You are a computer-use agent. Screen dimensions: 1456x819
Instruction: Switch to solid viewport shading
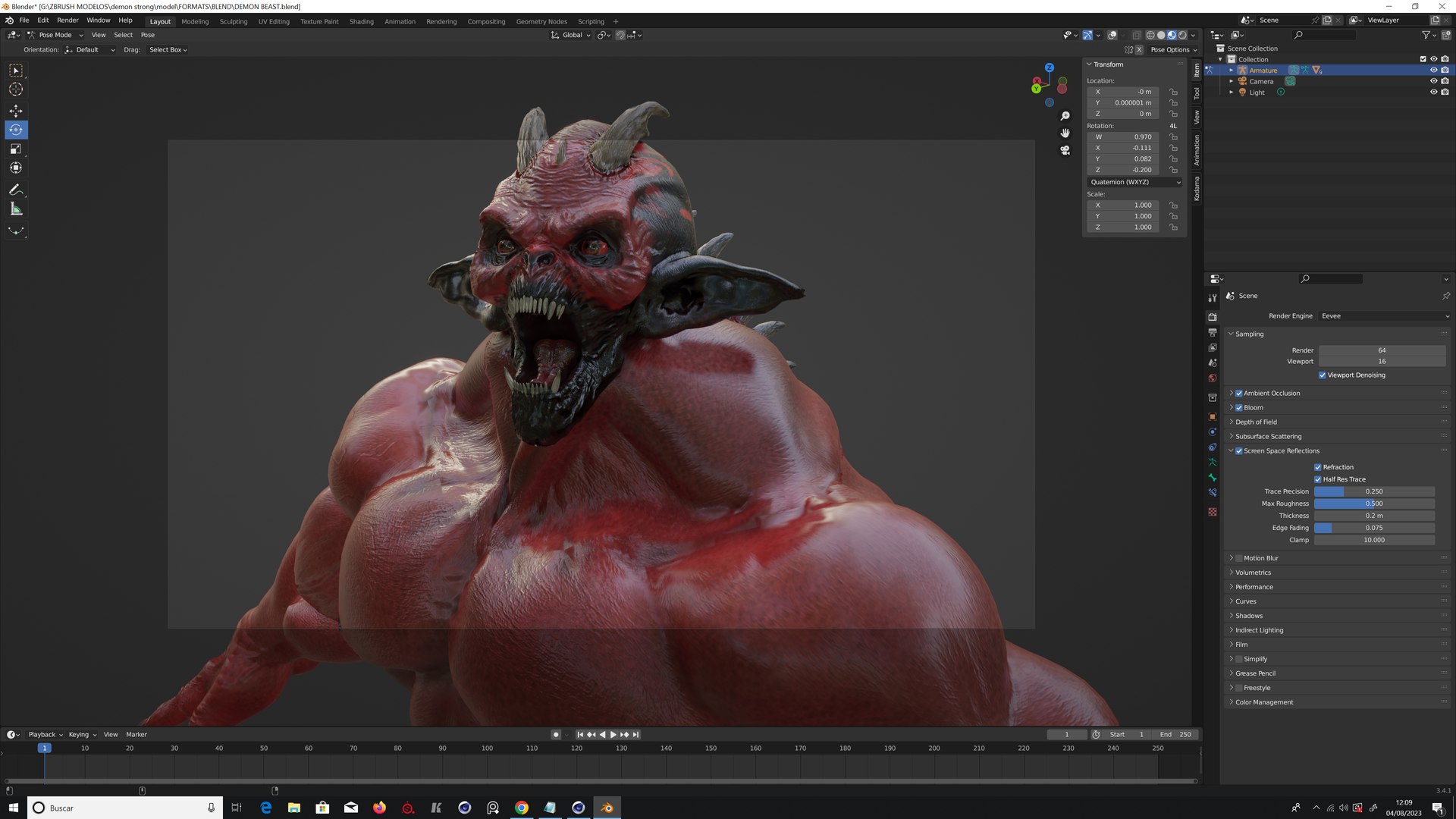(x=1161, y=35)
